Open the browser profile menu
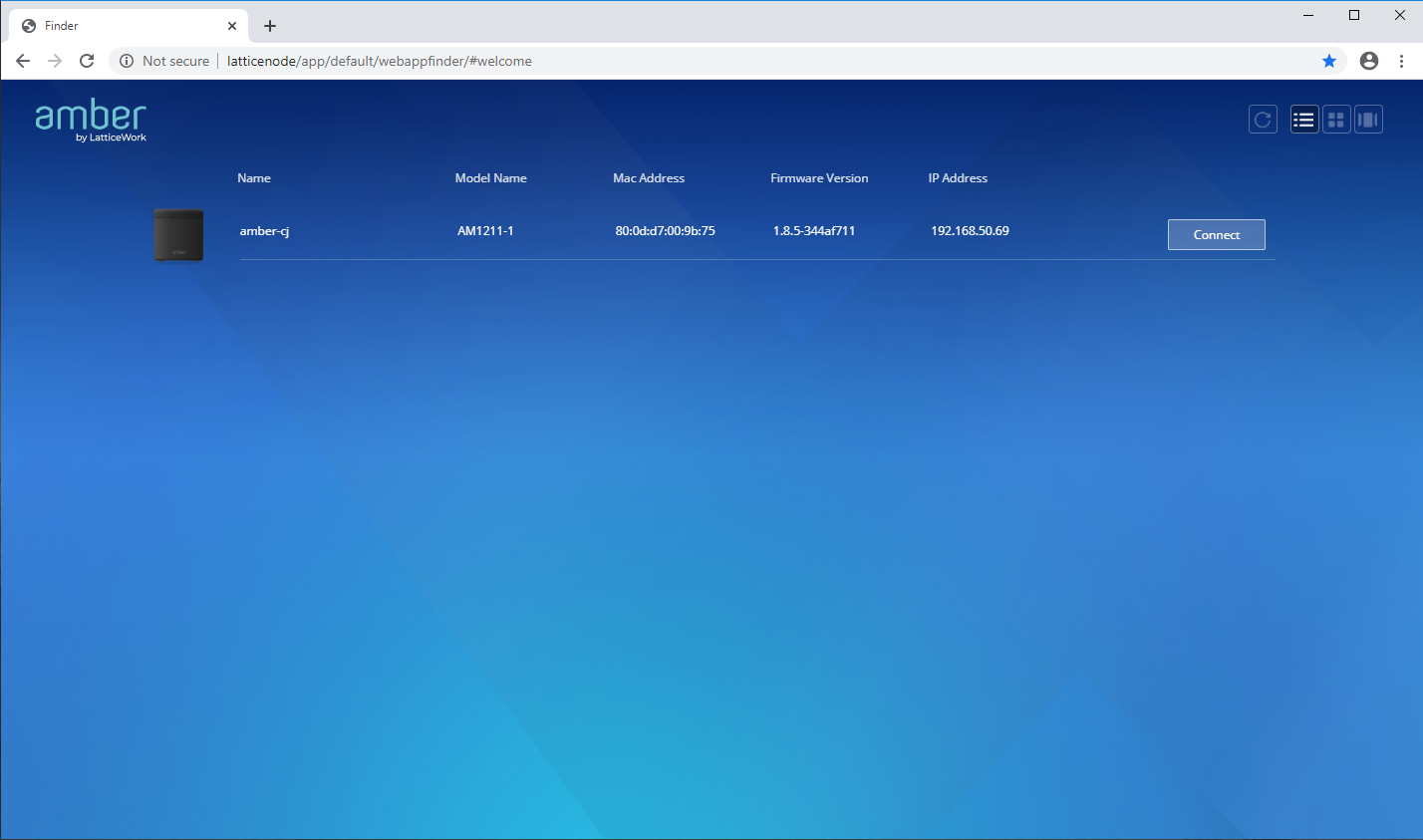Viewport: 1423px width, 840px height. [1369, 61]
